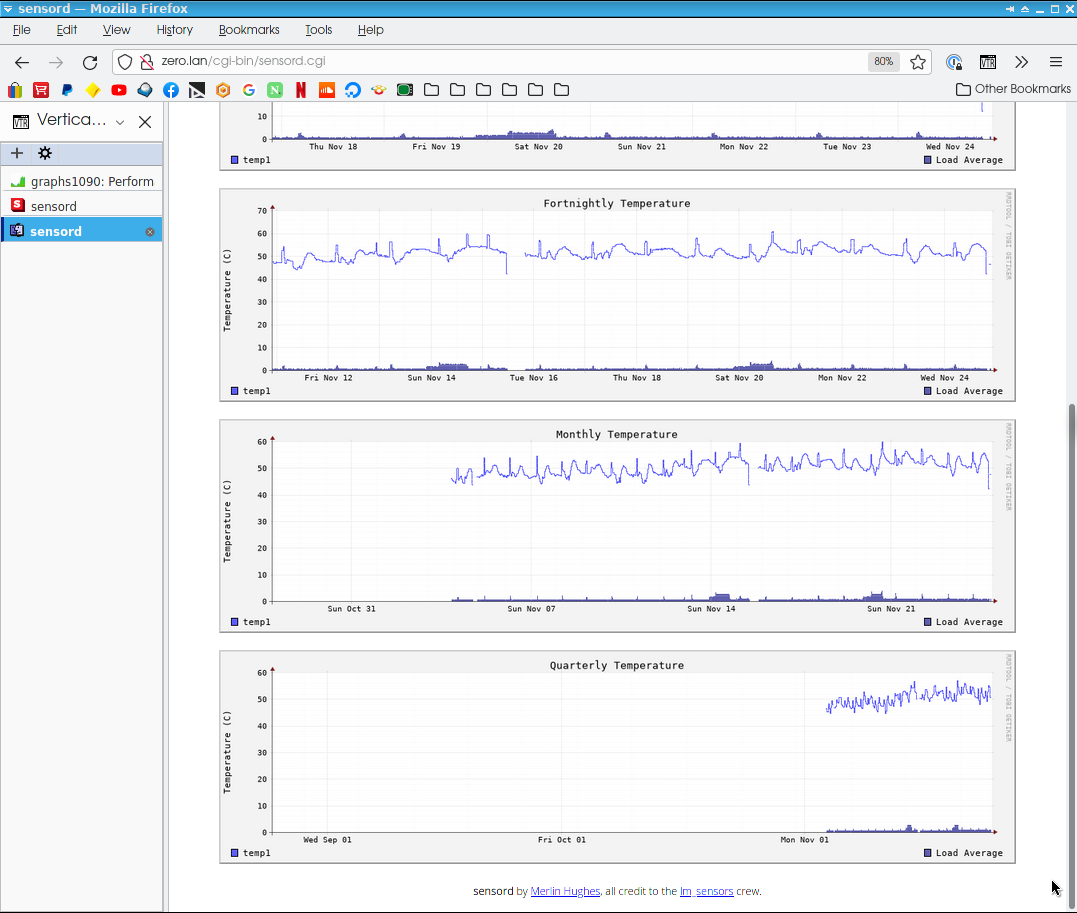Image resolution: width=1077 pixels, height=913 pixels.
Task: Open the Bookmarks menu
Action: tap(249, 30)
